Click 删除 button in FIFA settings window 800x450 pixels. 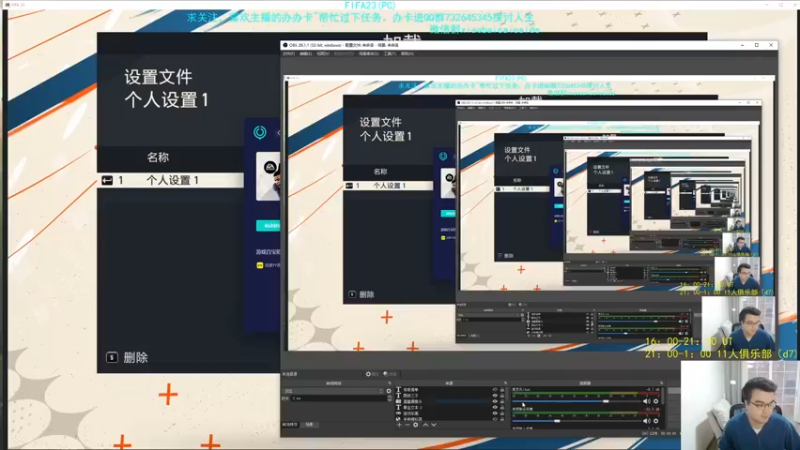(128, 357)
